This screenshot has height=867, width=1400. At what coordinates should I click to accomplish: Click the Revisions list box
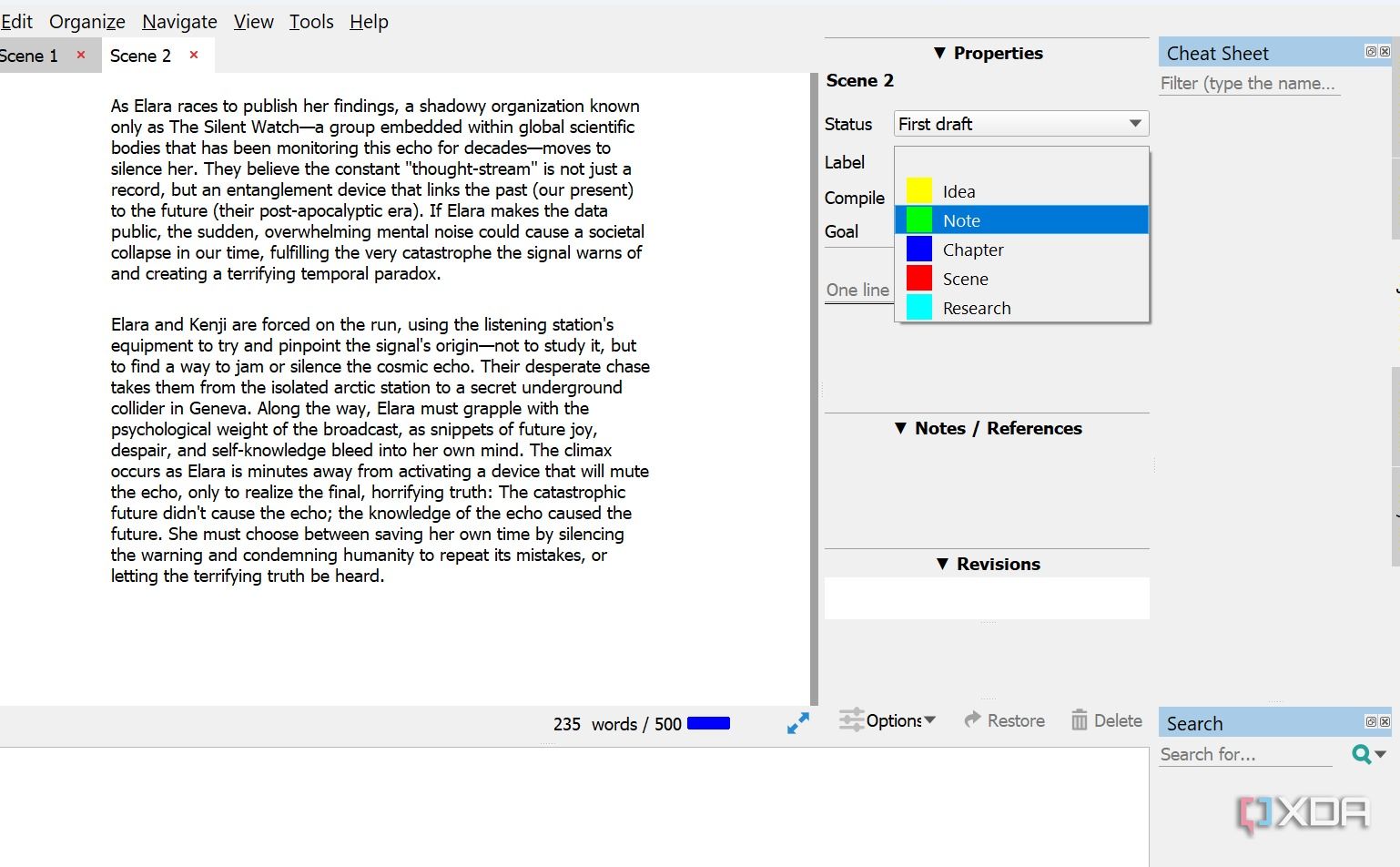tap(987, 598)
